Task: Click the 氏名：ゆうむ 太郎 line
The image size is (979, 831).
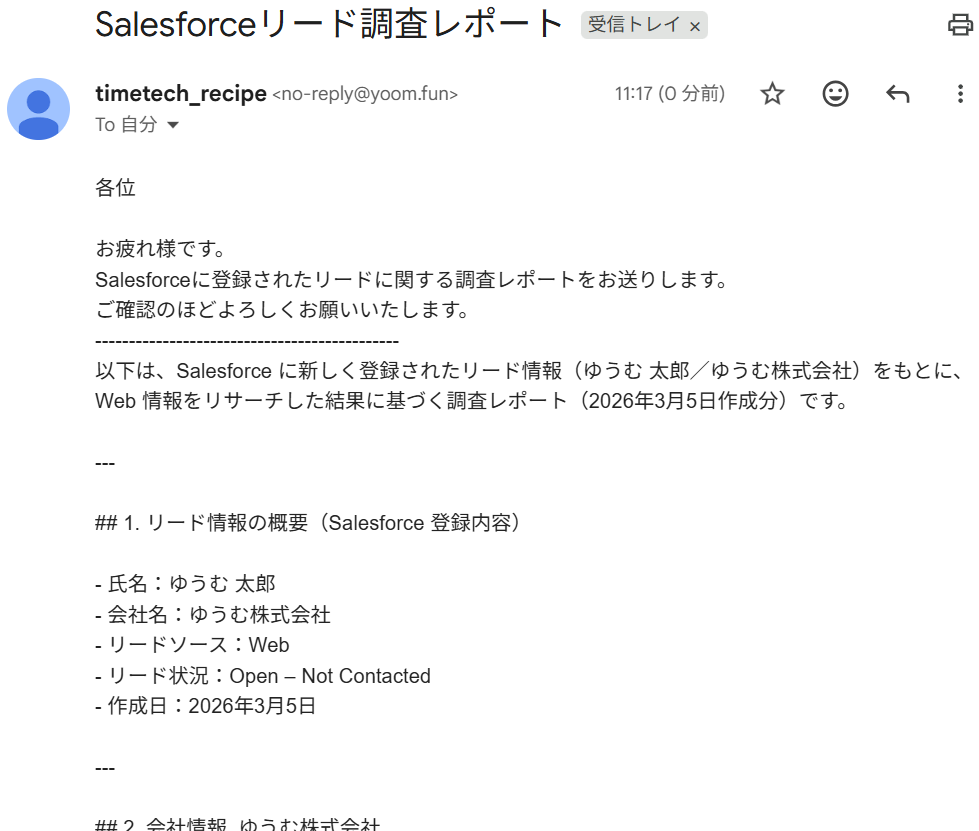Action: (190, 583)
